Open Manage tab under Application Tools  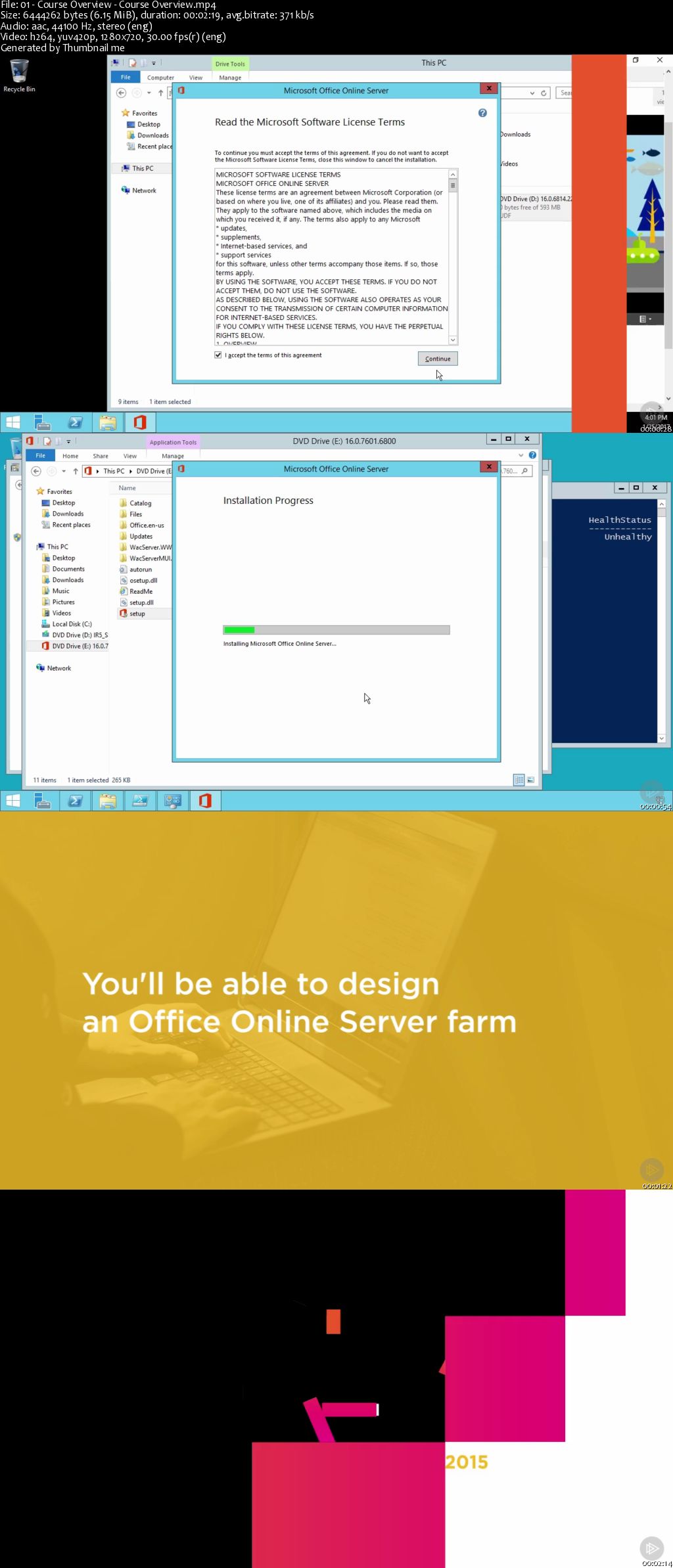pos(173,456)
